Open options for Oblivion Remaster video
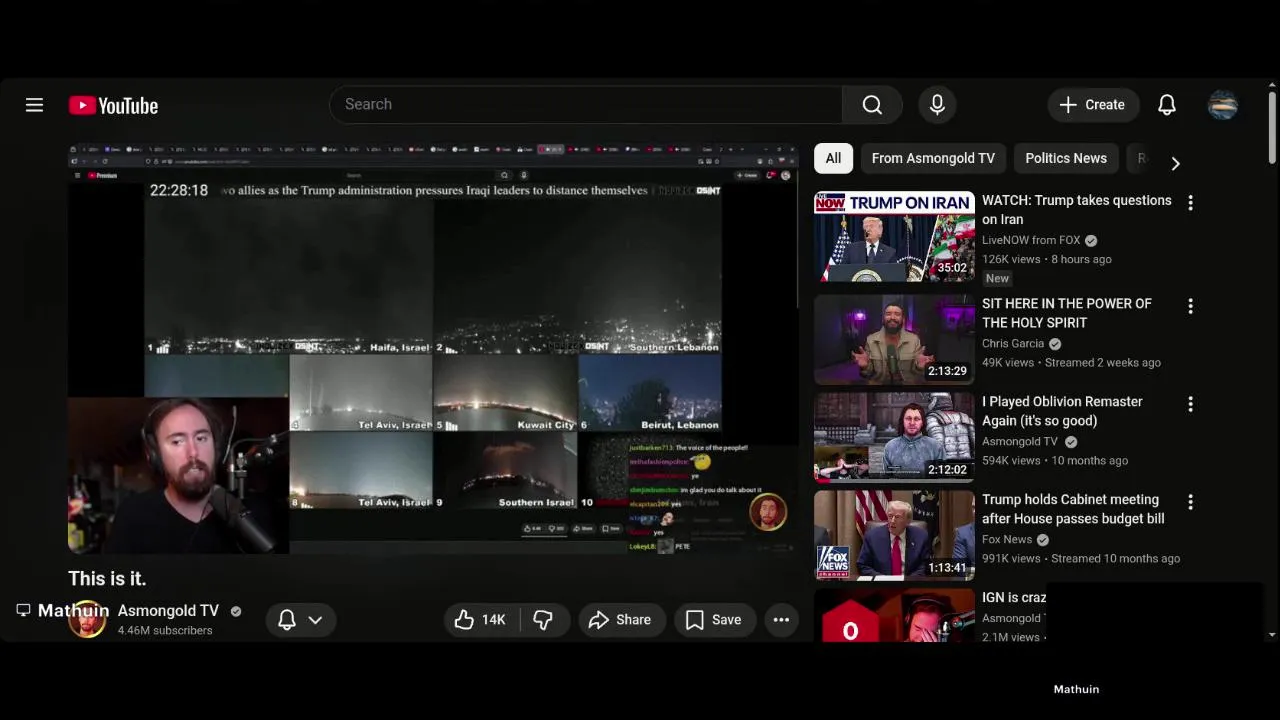This screenshot has height=720, width=1280. (1190, 404)
